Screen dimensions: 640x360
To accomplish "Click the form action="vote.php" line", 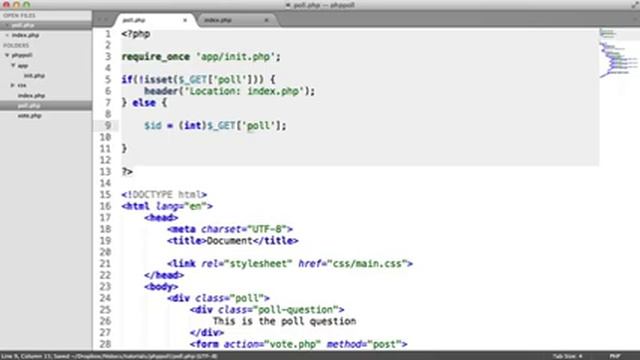I will (298, 344).
